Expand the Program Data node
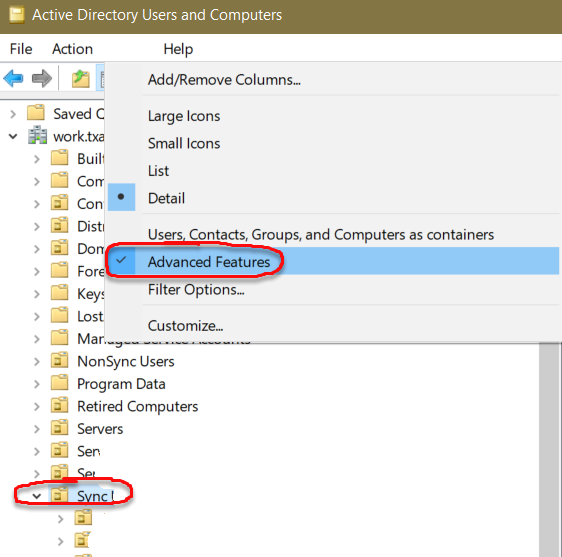This screenshot has width=562, height=557. point(37,384)
